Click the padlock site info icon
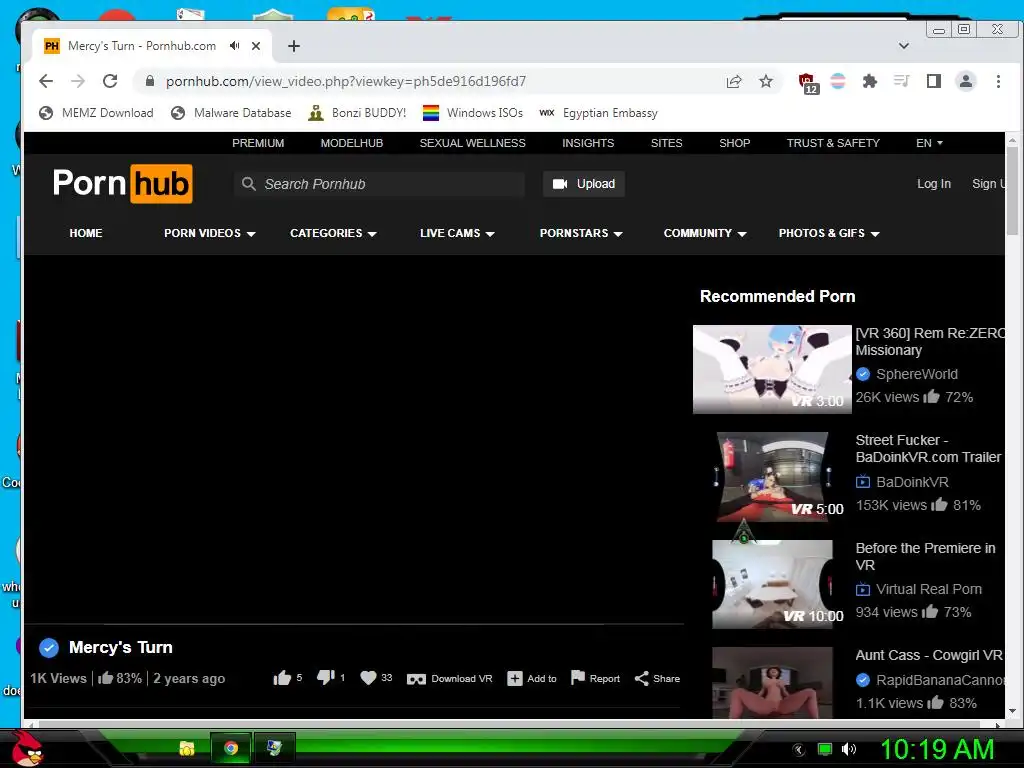Screen dimensions: 1024x768 [x=150, y=81]
